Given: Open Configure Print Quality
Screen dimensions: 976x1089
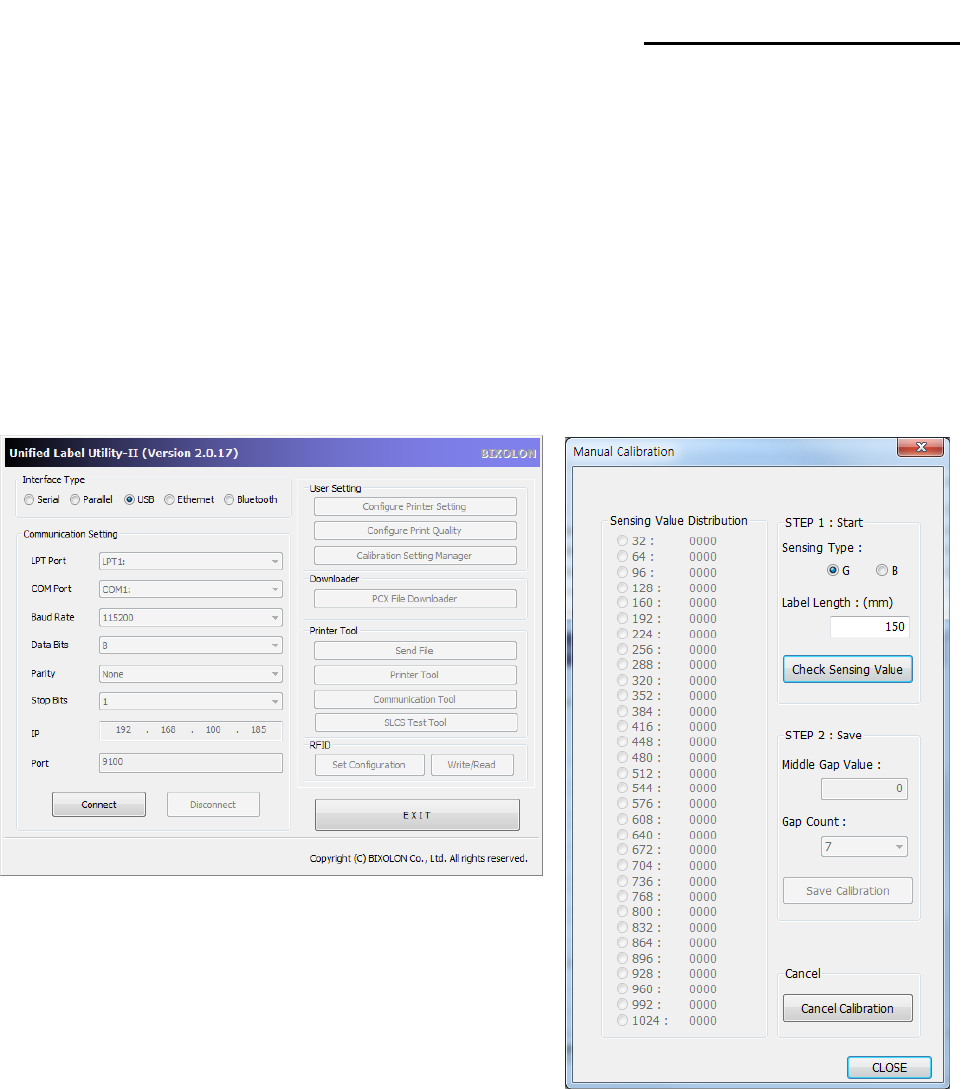Looking at the screenshot, I should click(x=415, y=531).
